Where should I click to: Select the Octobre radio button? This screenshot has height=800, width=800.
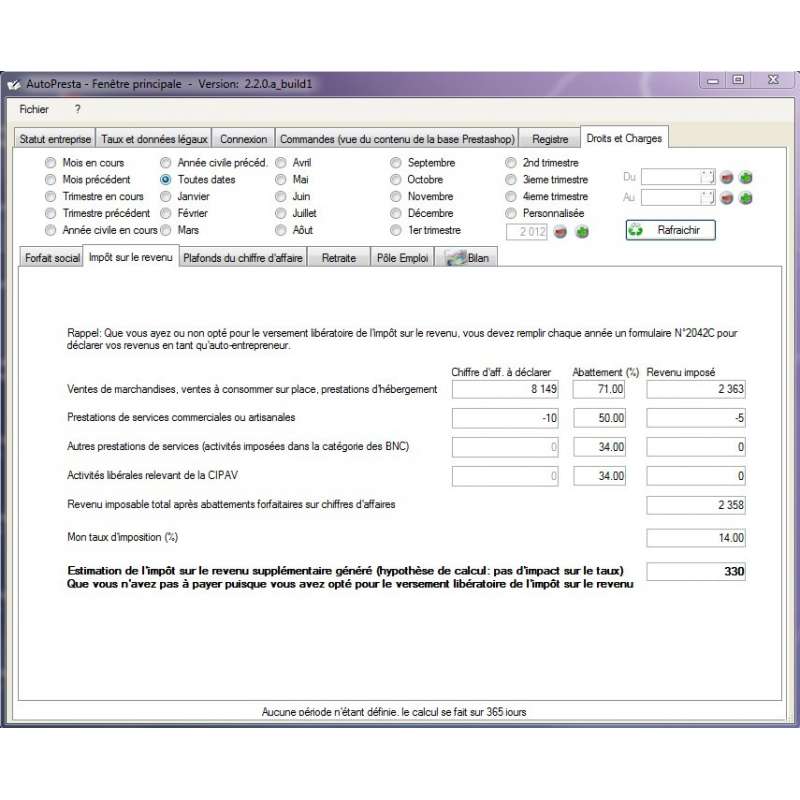coord(396,180)
